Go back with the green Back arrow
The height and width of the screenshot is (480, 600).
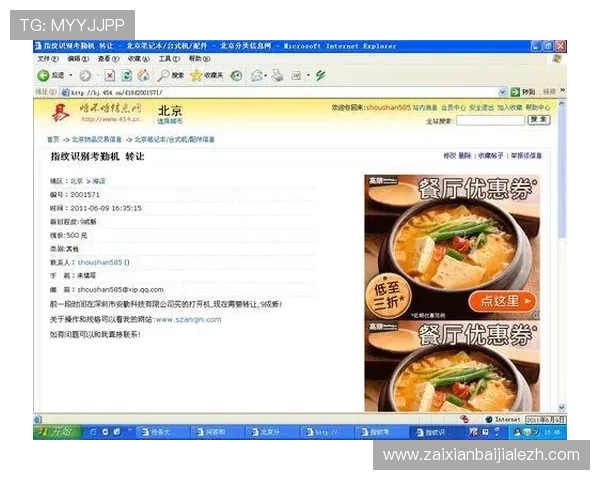pos(44,75)
